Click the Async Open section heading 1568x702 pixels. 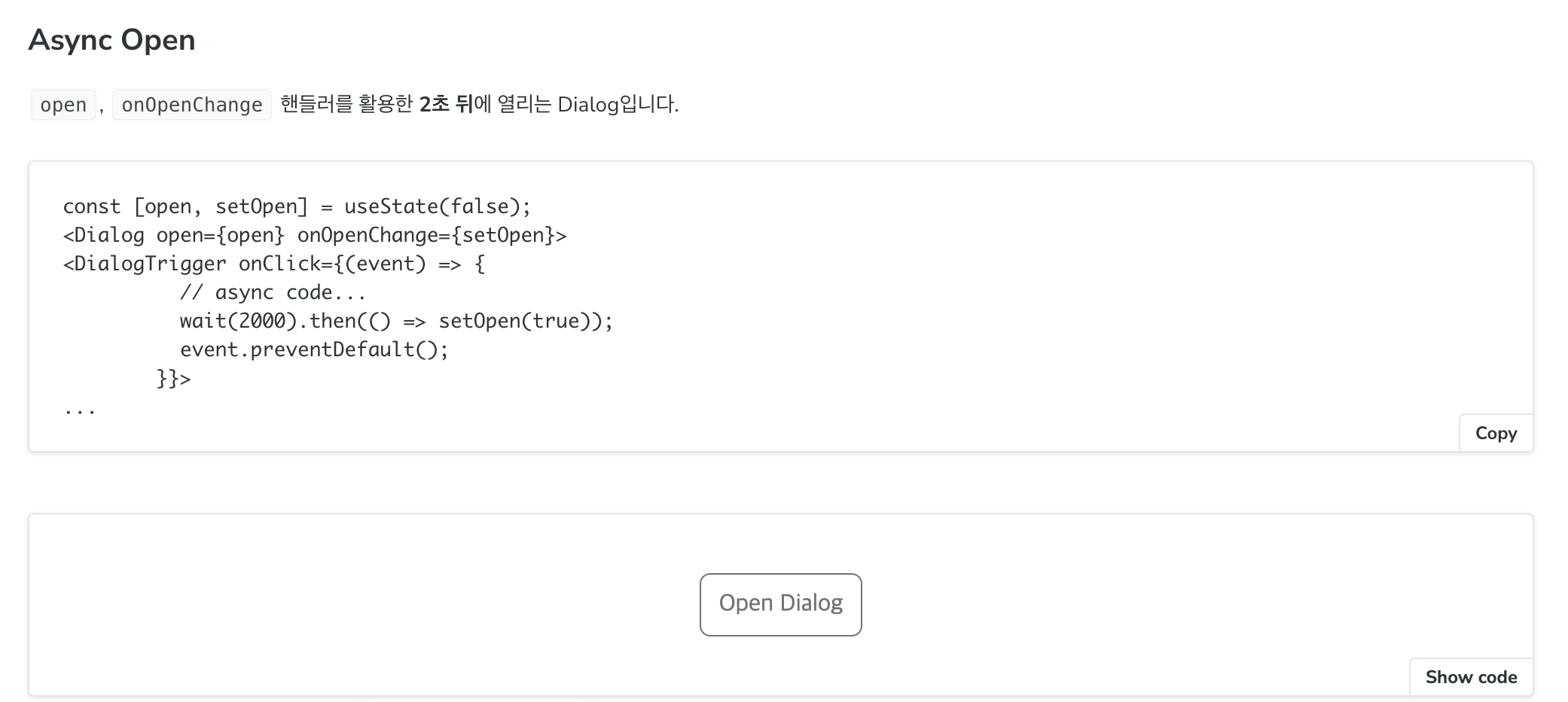(111, 39)
